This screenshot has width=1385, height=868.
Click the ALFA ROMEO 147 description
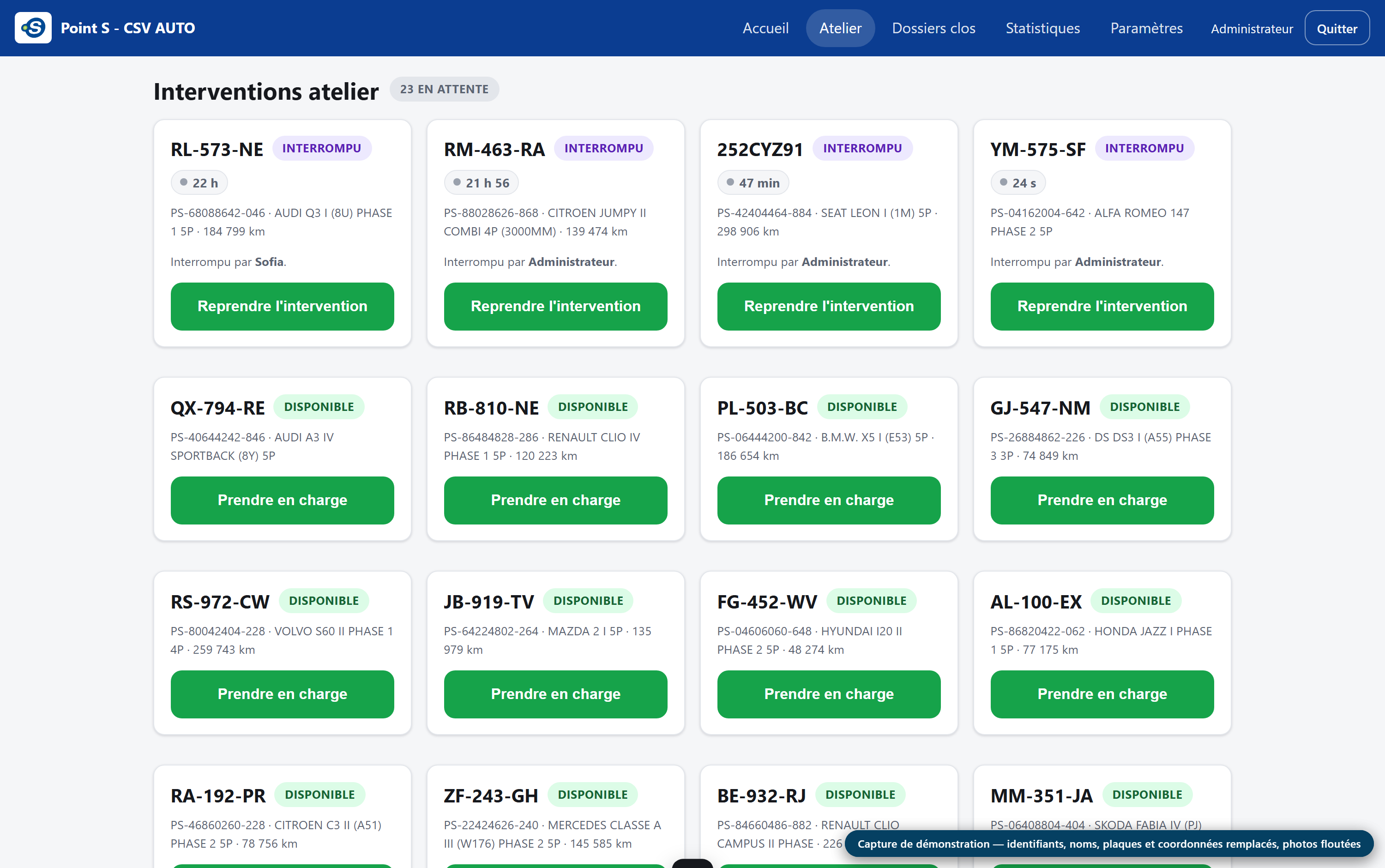(x=1090, y=222)
